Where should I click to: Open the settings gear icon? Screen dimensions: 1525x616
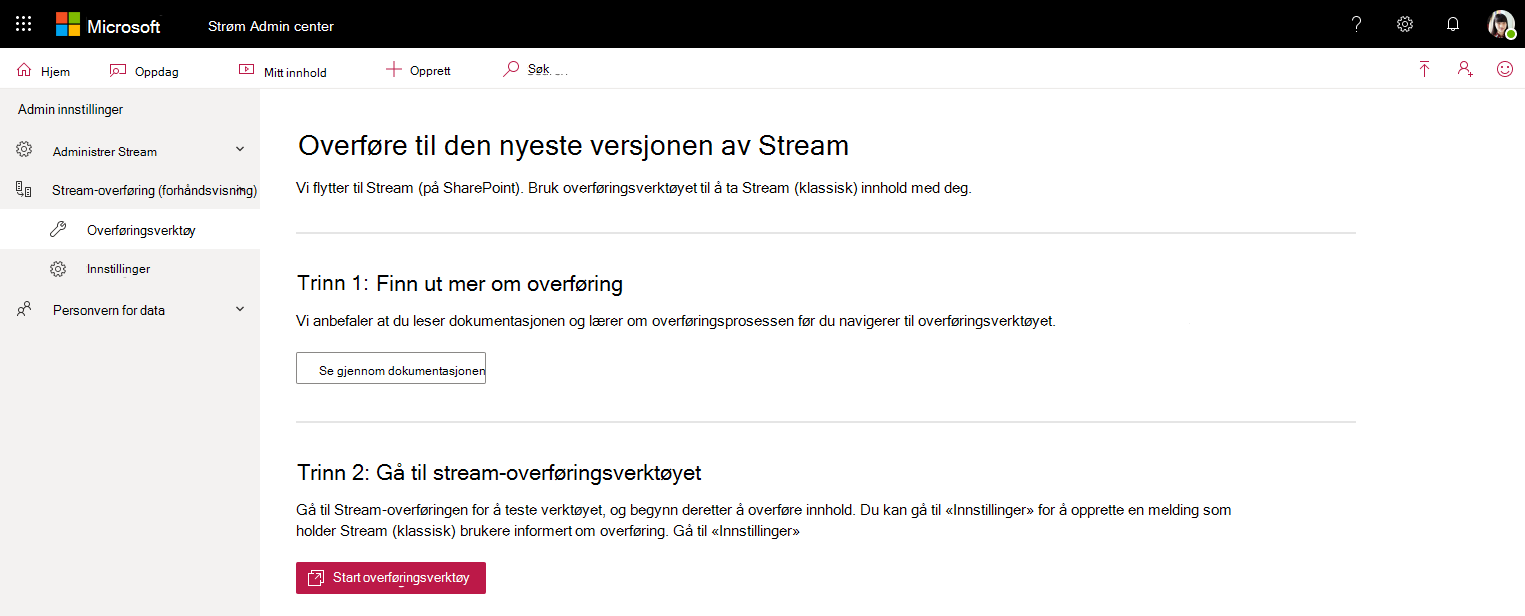click(1404, 23)
